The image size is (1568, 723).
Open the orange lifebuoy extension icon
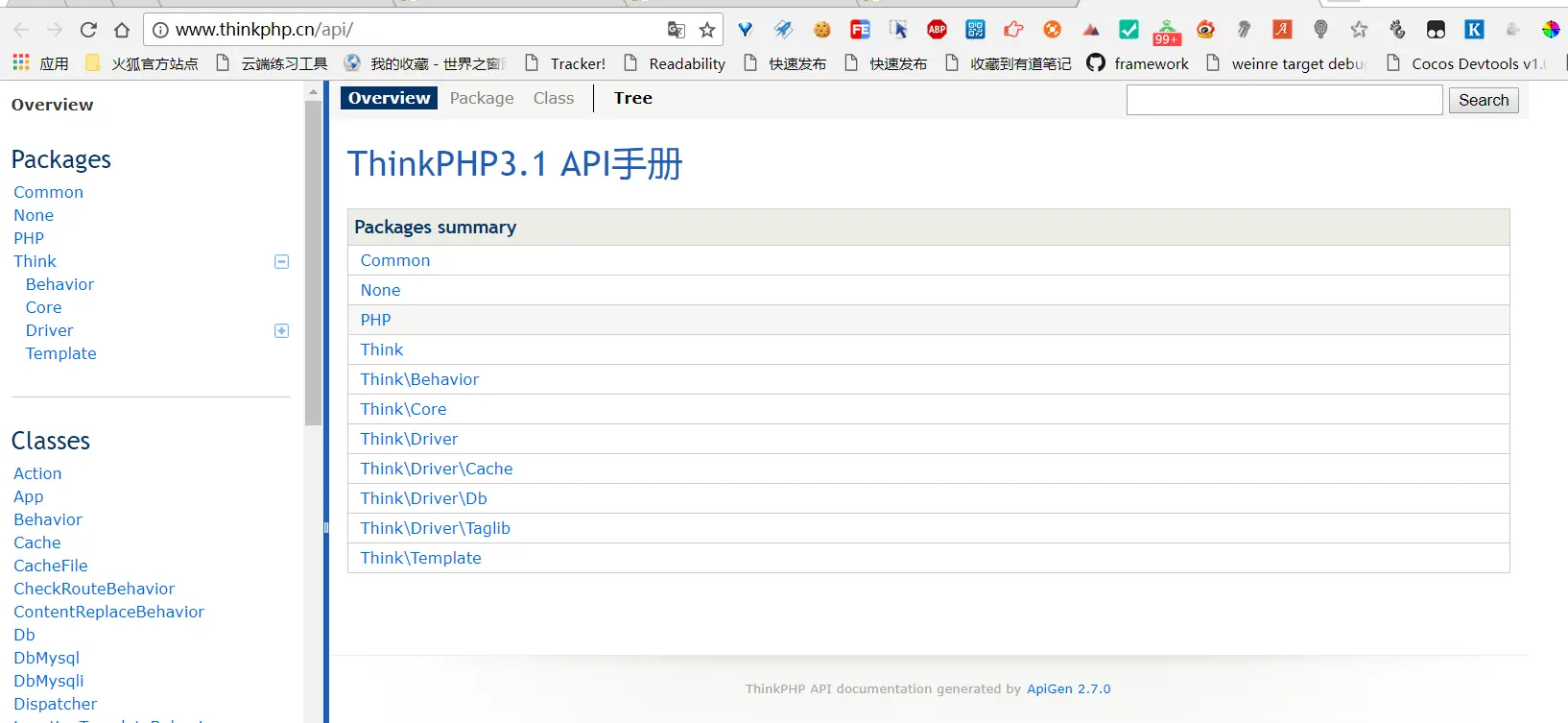click(1053, 30)
